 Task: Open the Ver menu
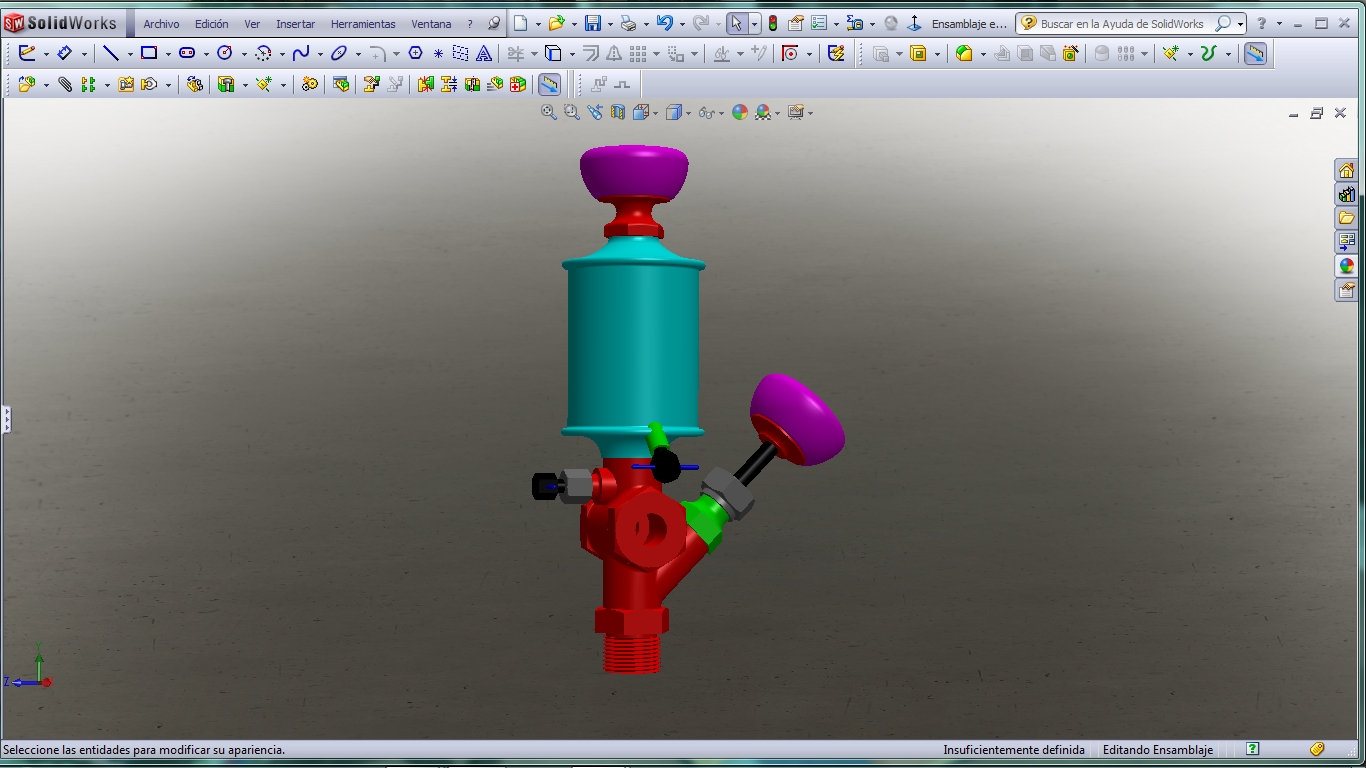(252, 24)
